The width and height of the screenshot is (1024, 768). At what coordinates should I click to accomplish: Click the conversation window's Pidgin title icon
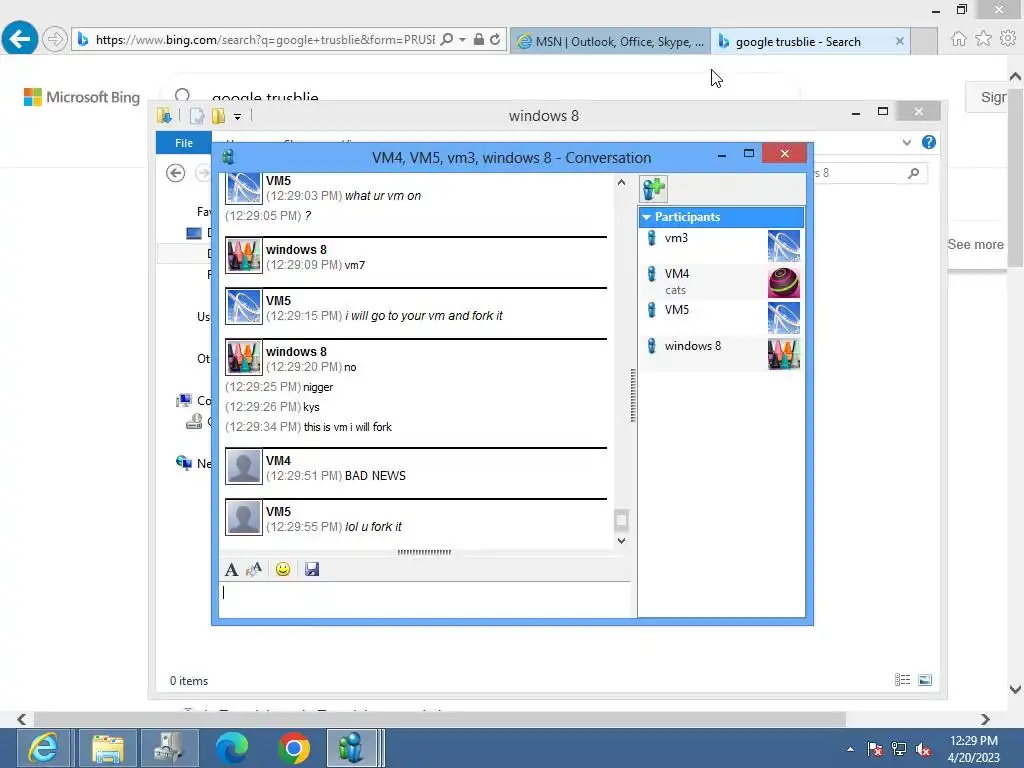tap(228, 157)
